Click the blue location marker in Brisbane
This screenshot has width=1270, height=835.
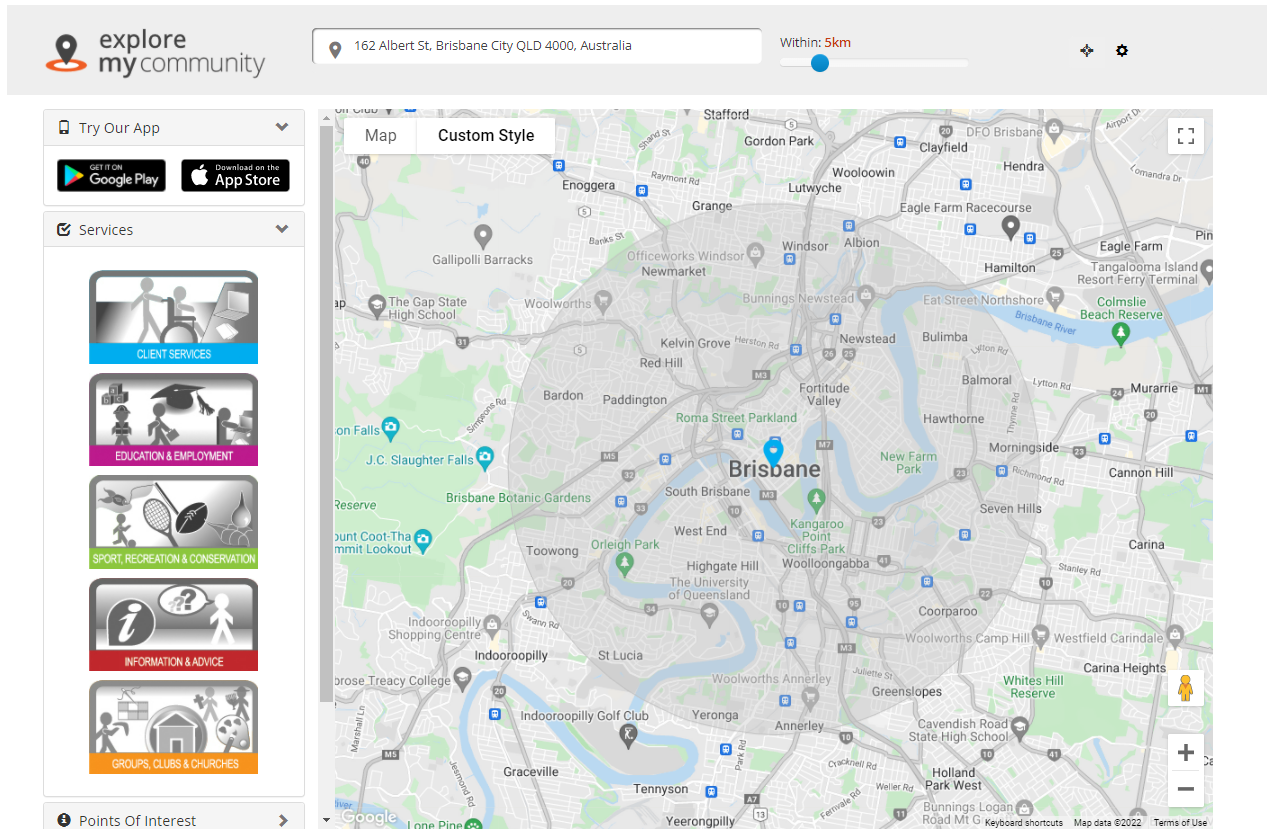[773, 452]
